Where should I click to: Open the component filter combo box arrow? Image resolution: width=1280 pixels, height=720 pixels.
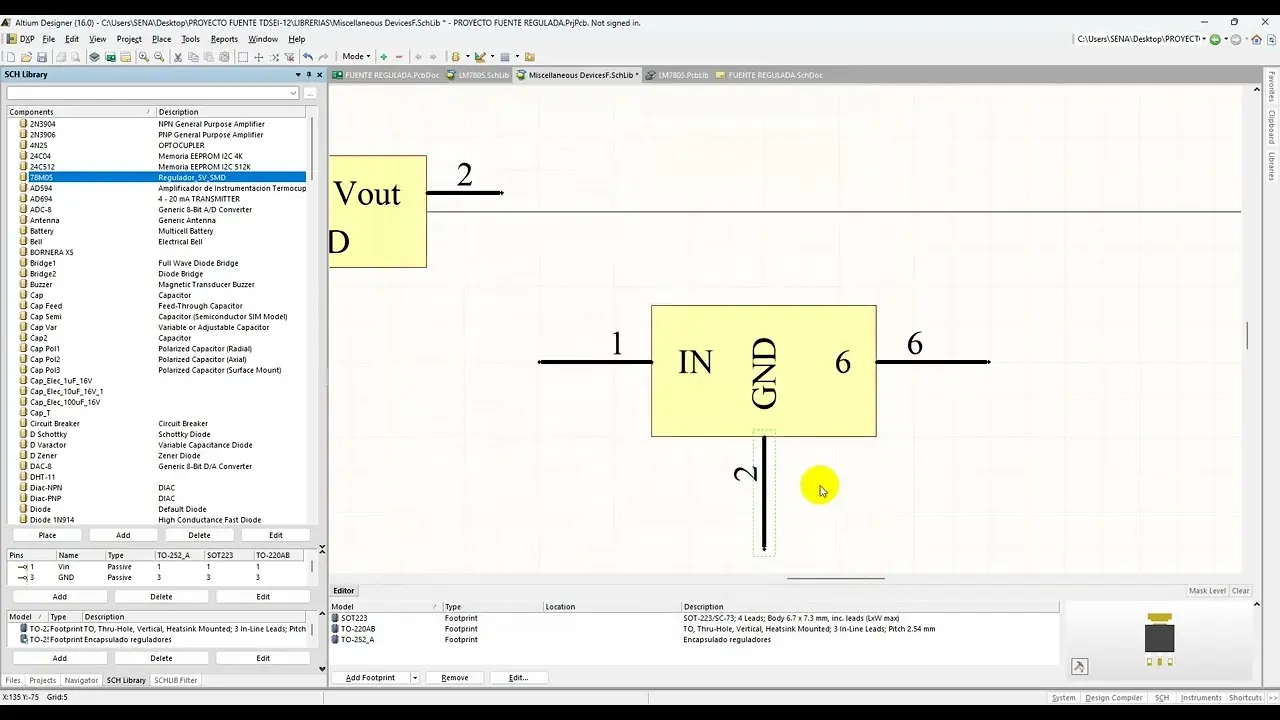[293, 93]
